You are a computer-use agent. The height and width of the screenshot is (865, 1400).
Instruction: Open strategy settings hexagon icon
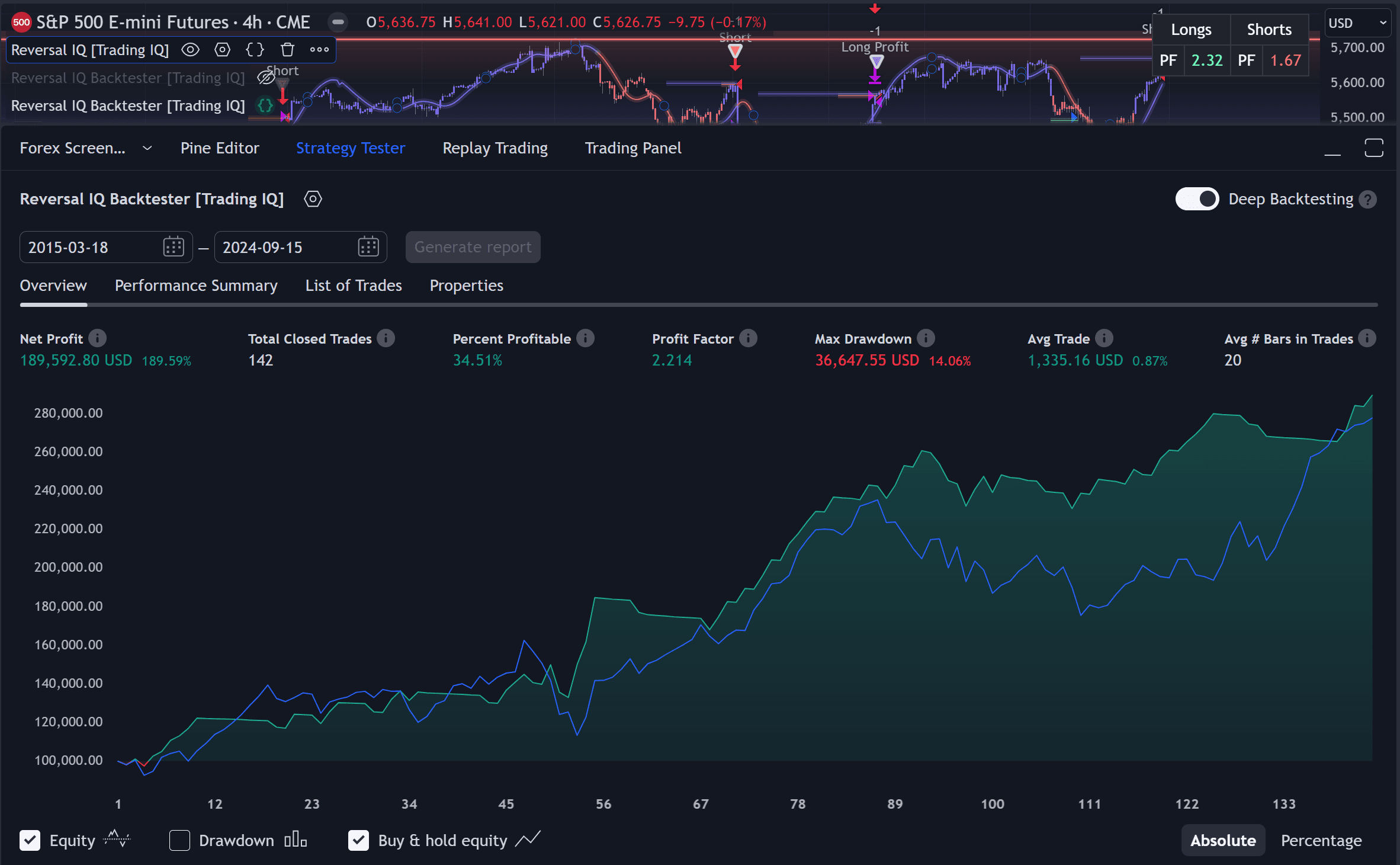pyautogui.click(x=313, y=199)
